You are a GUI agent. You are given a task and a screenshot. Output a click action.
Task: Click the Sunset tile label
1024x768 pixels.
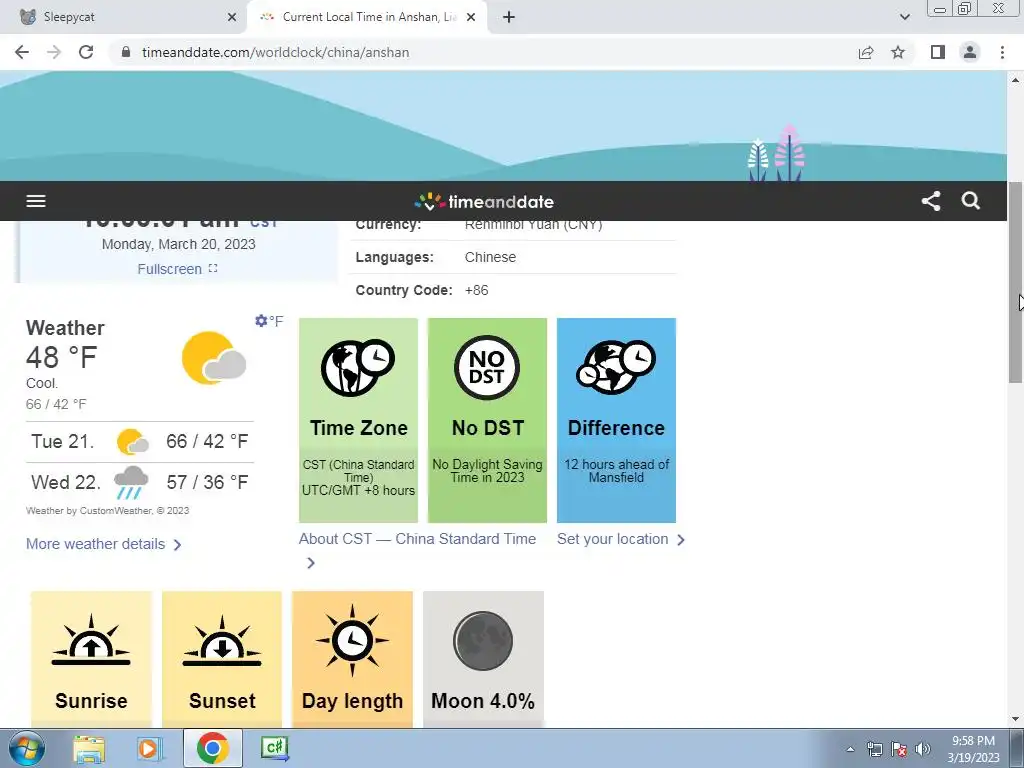tap(222, 701)
